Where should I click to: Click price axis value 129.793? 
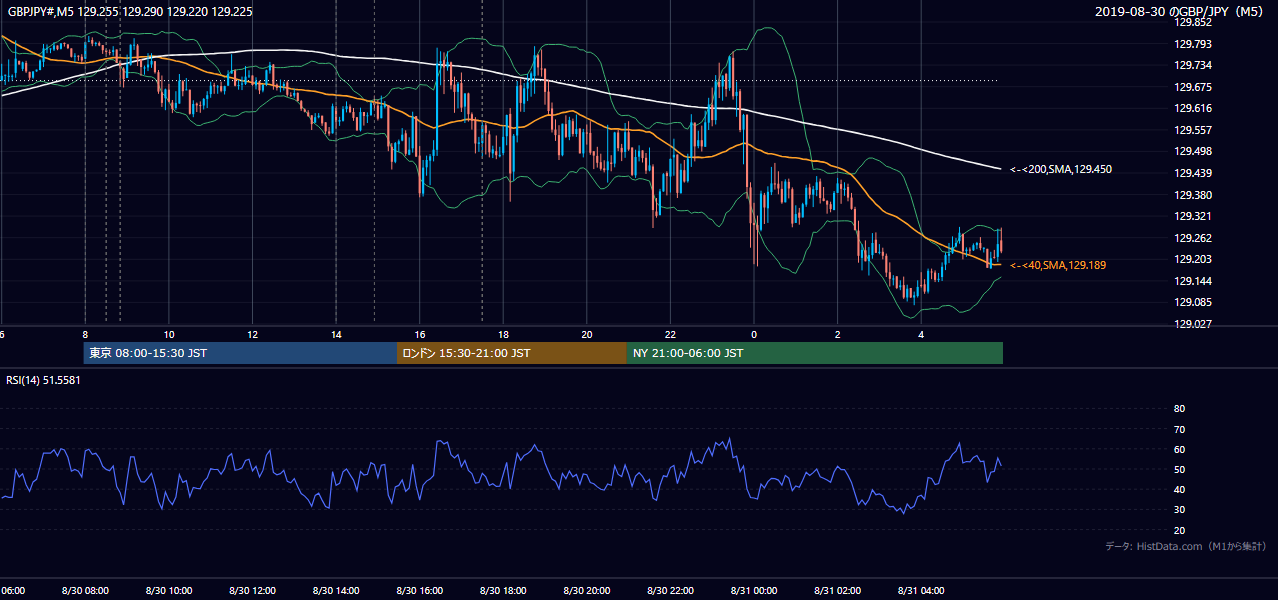point(1193,44)
